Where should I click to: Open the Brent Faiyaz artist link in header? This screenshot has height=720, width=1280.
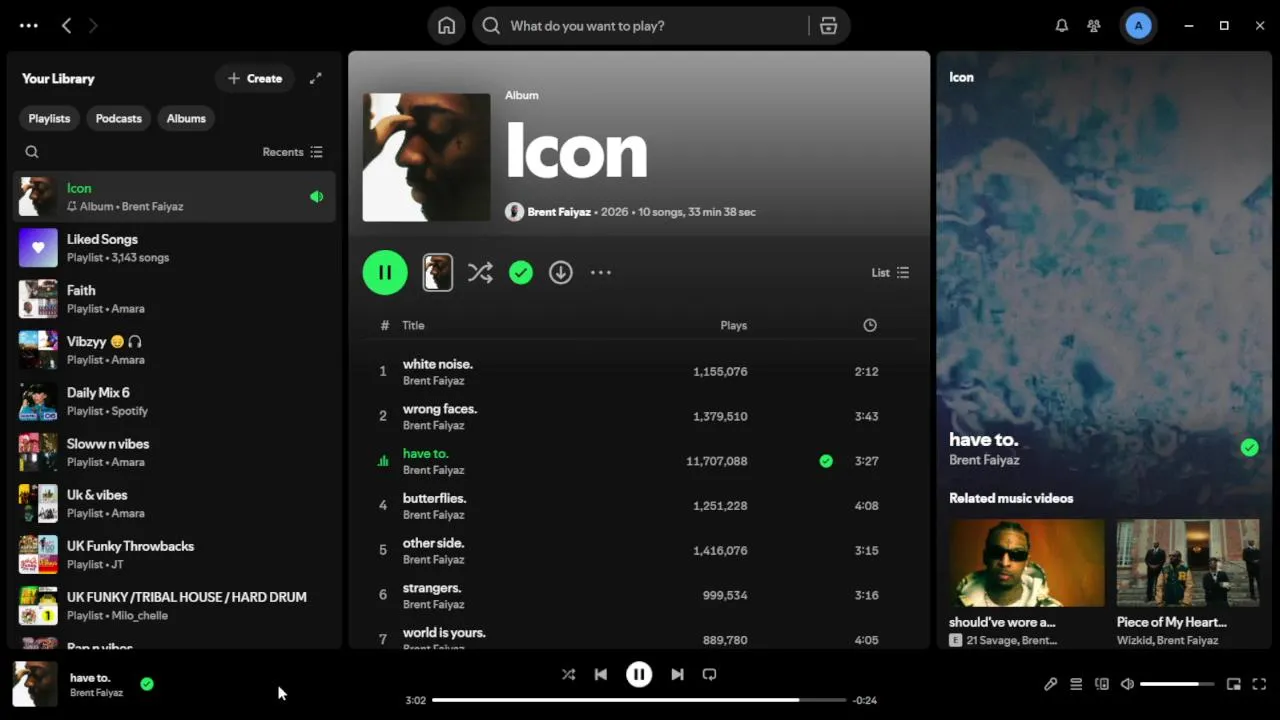tap(559, 212)
